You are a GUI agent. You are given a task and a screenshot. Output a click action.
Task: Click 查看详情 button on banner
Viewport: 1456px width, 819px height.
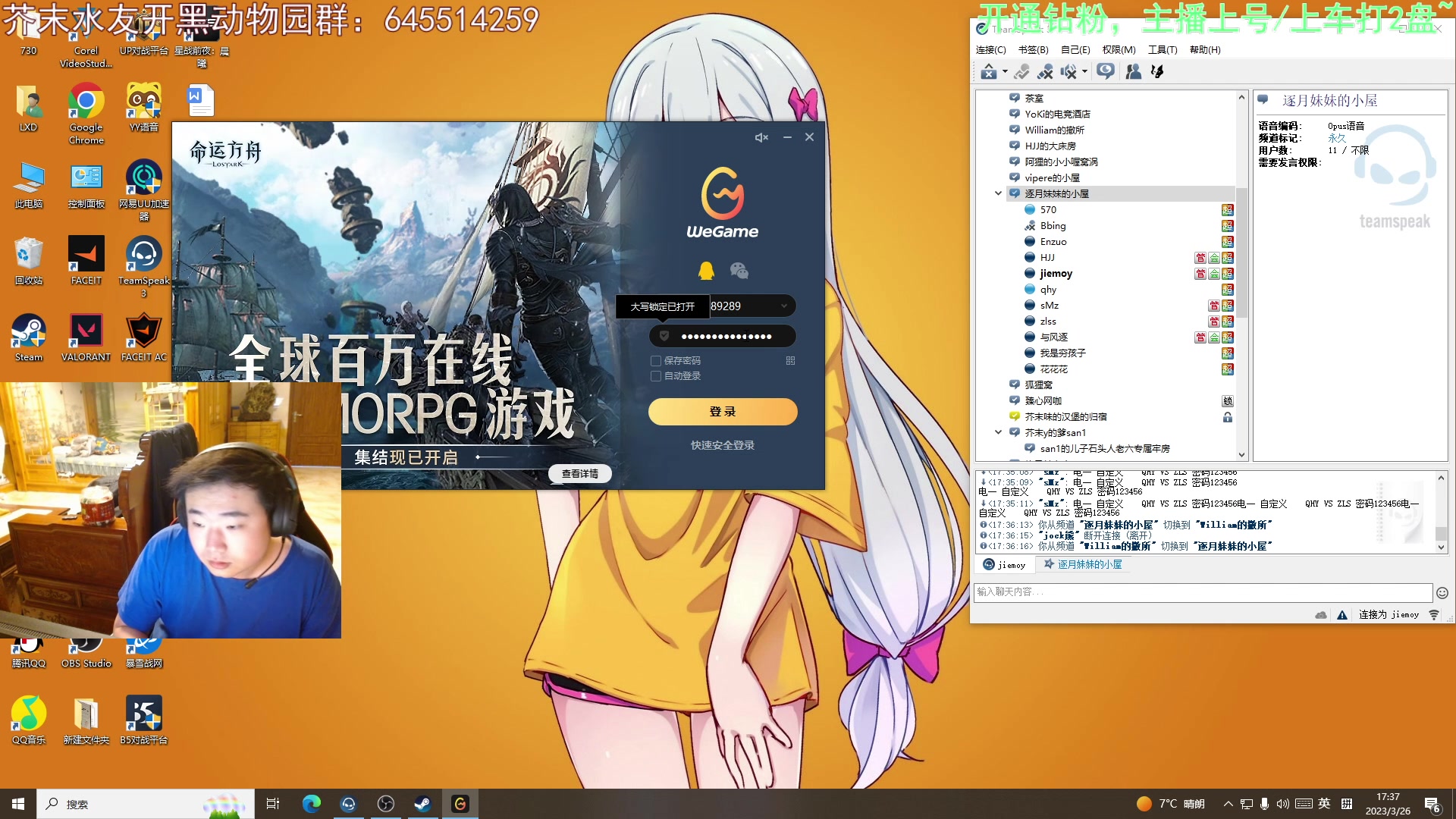click(580, 474)
